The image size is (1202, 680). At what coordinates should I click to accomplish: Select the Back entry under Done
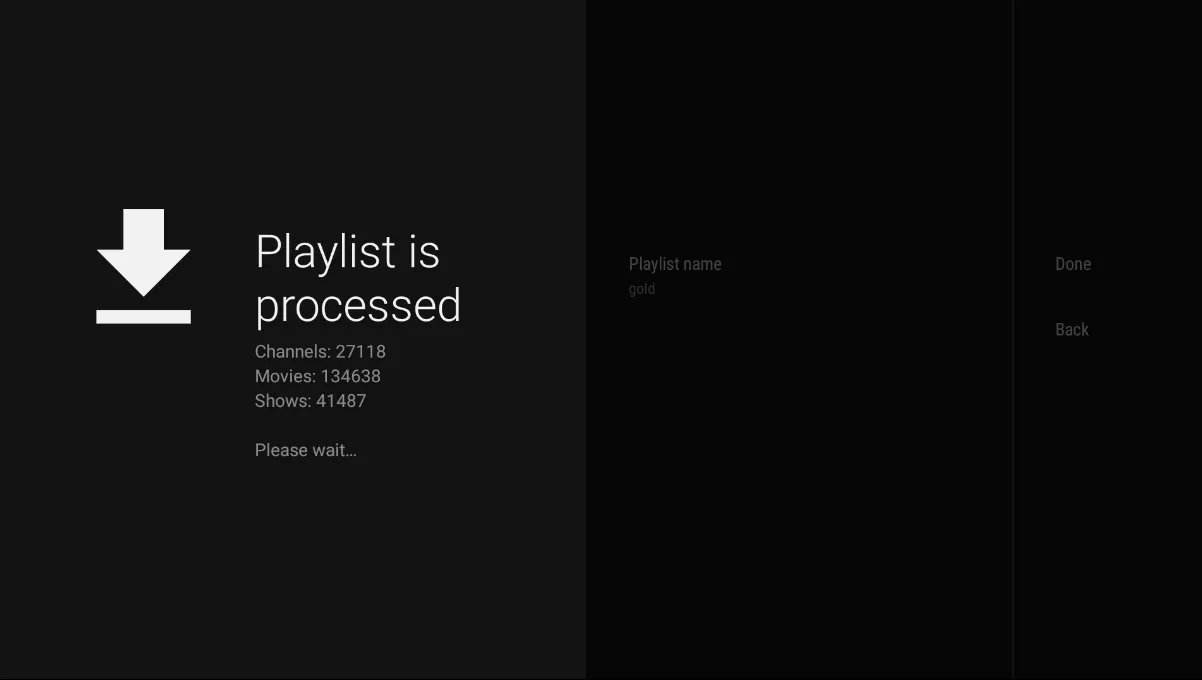click(1072, 330)
